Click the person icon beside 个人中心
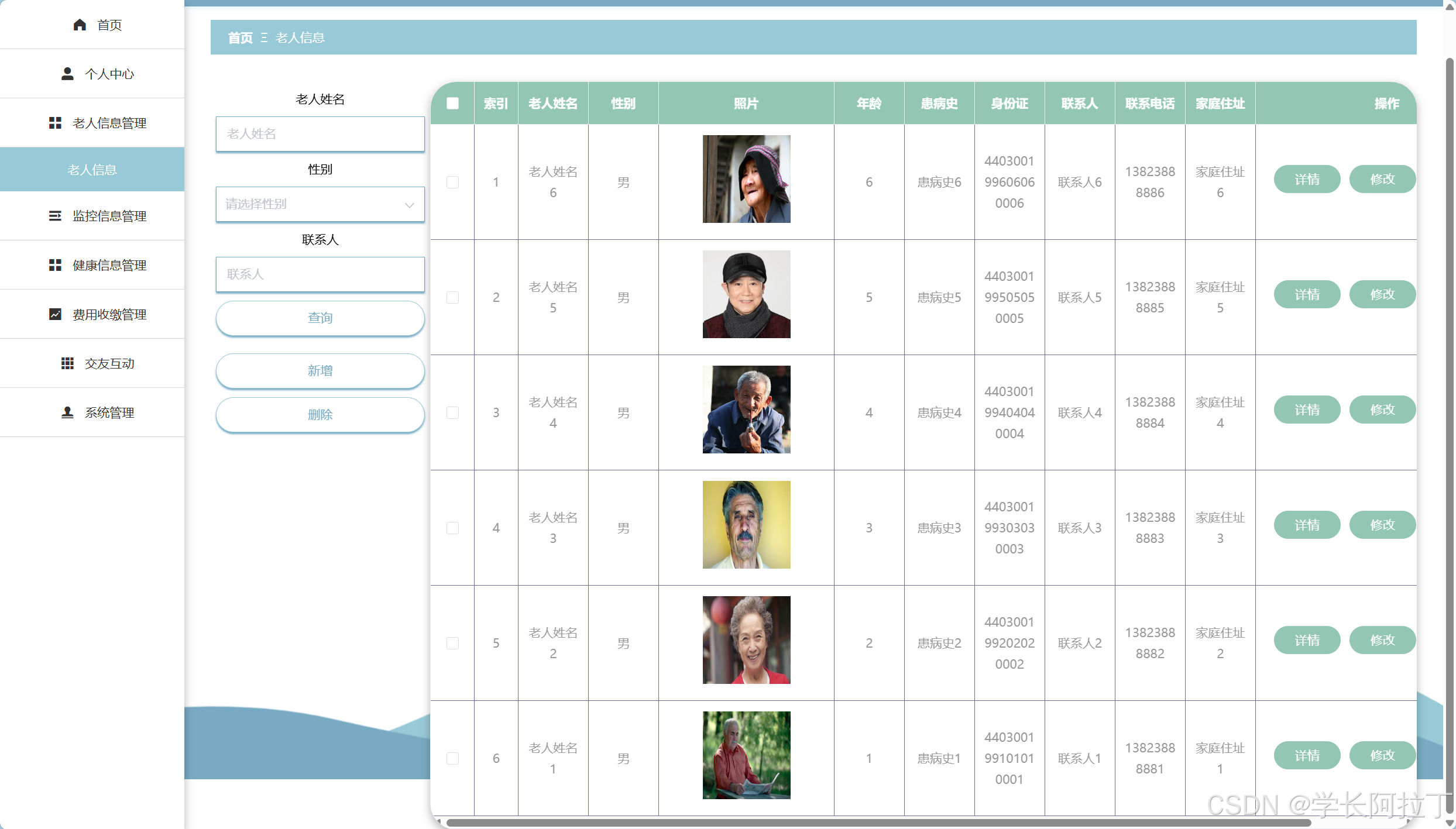1456x829 pixels. pos(67,74)
